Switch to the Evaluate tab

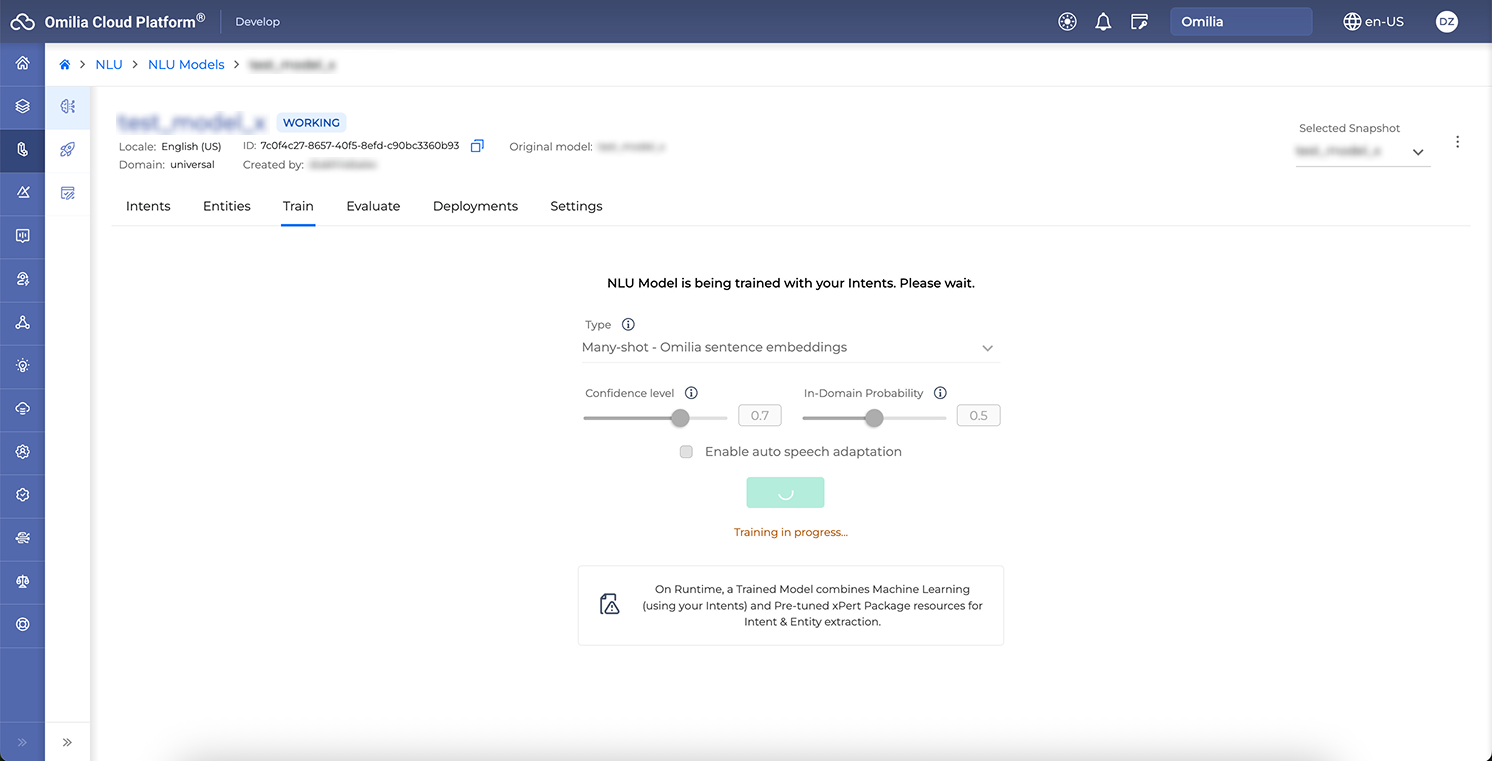tap(373, 206)
